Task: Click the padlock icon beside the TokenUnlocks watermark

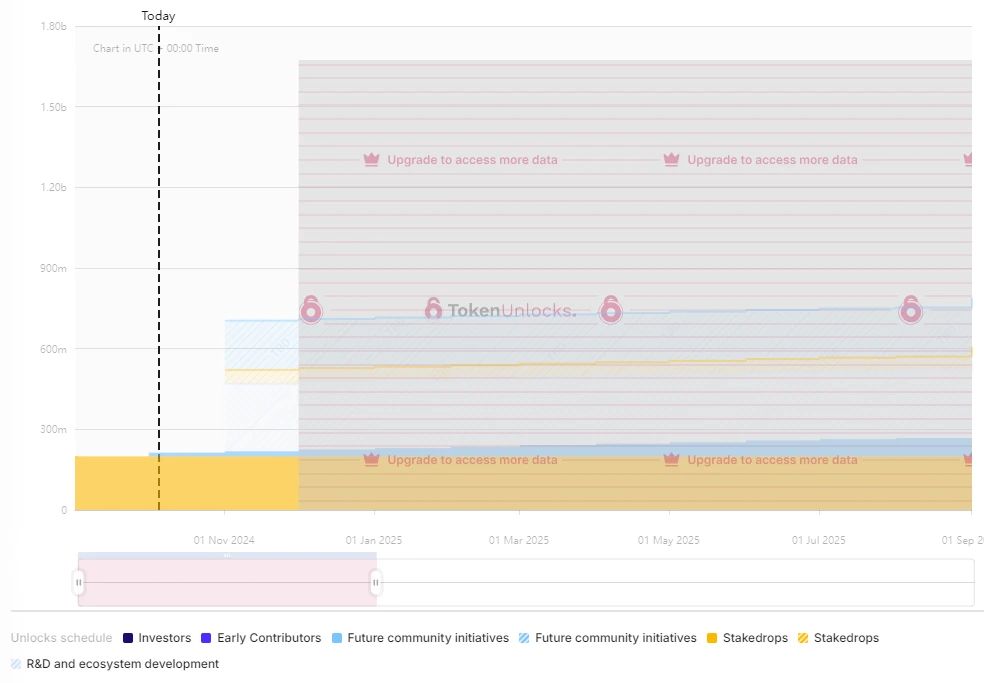Action: (433, 309)
